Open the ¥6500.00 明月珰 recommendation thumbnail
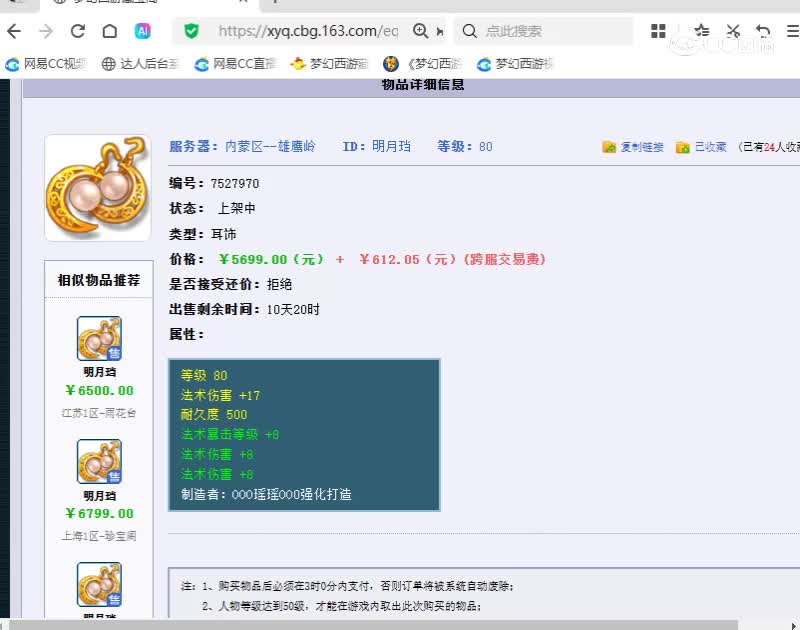Viewport: 800px width, 630px height. point(99,338)
